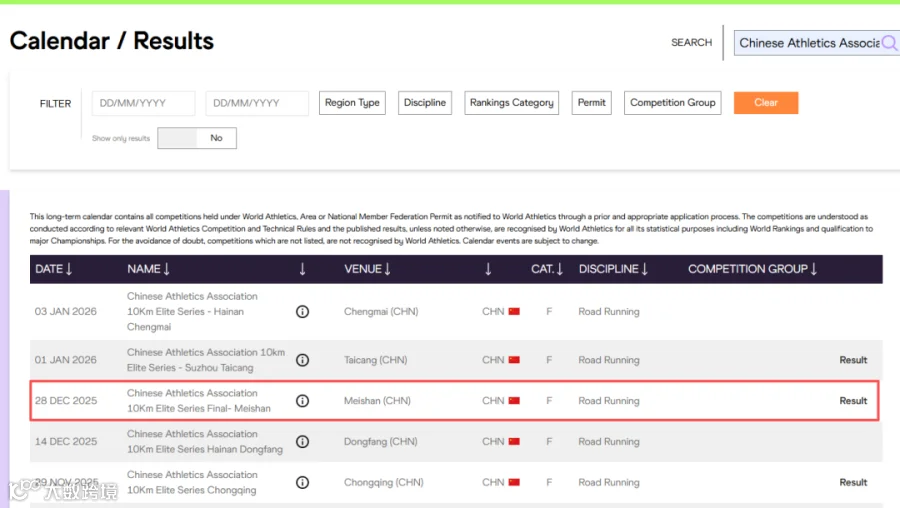Open info icon for Meishan Final race
This screenshot has width=900, height=508.
click(302, 401)
